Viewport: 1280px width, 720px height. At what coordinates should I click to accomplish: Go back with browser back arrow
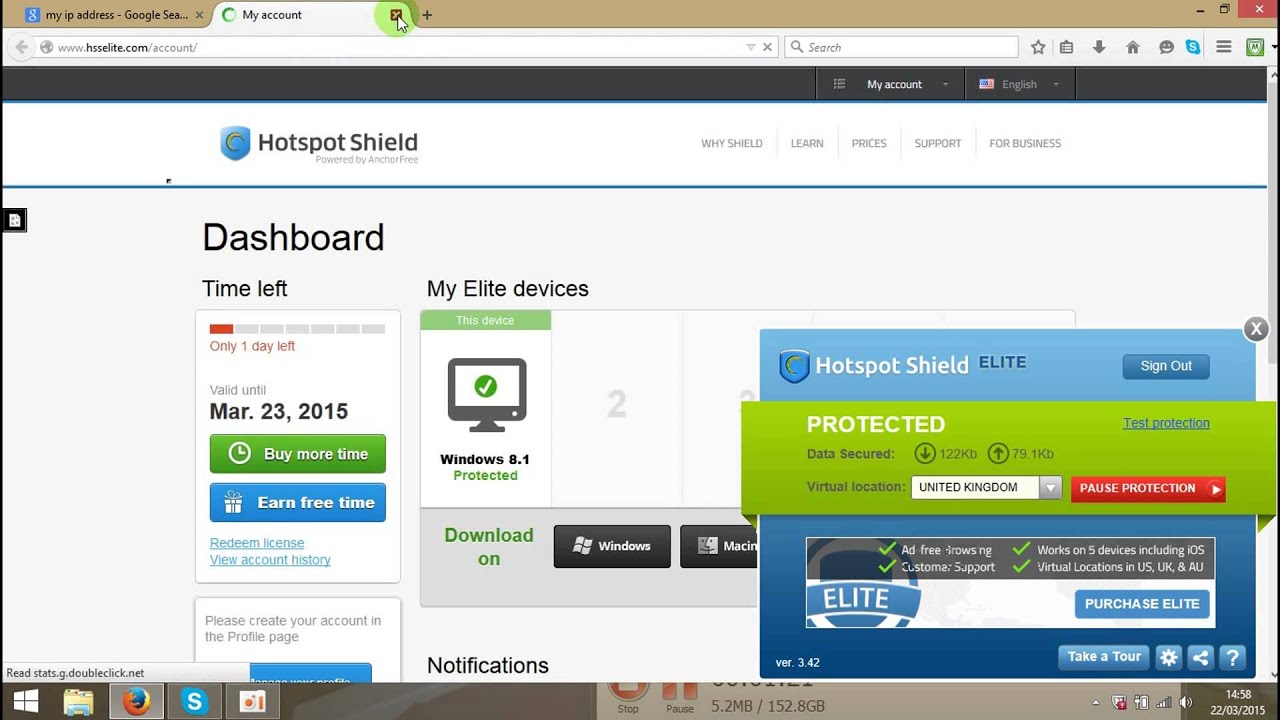(x=21, y=47)
